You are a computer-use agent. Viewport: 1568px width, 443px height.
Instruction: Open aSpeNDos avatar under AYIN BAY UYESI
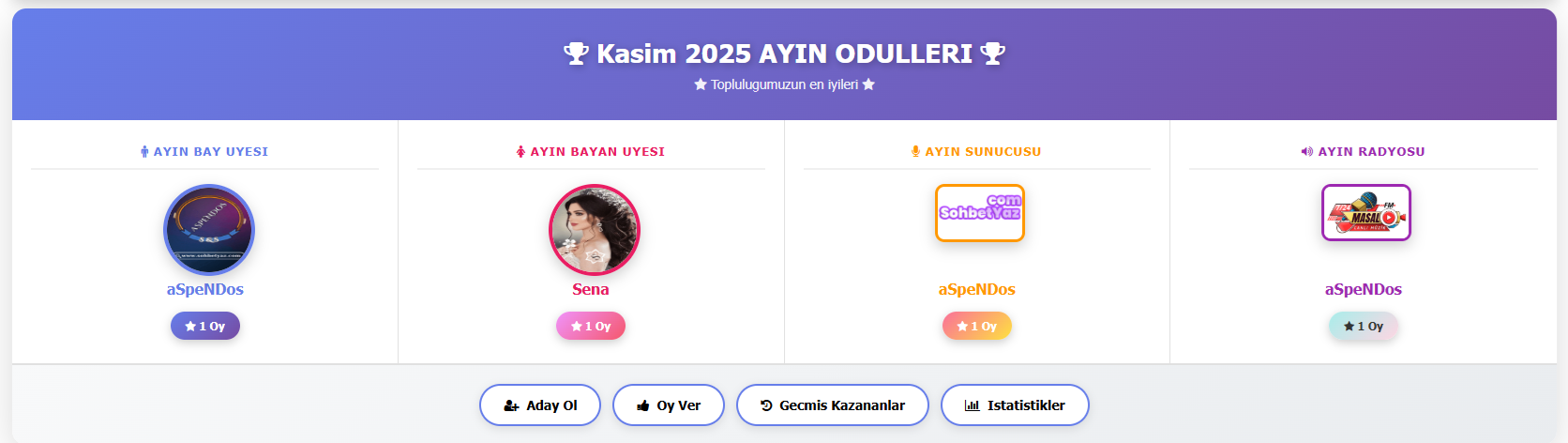(208, 229)
